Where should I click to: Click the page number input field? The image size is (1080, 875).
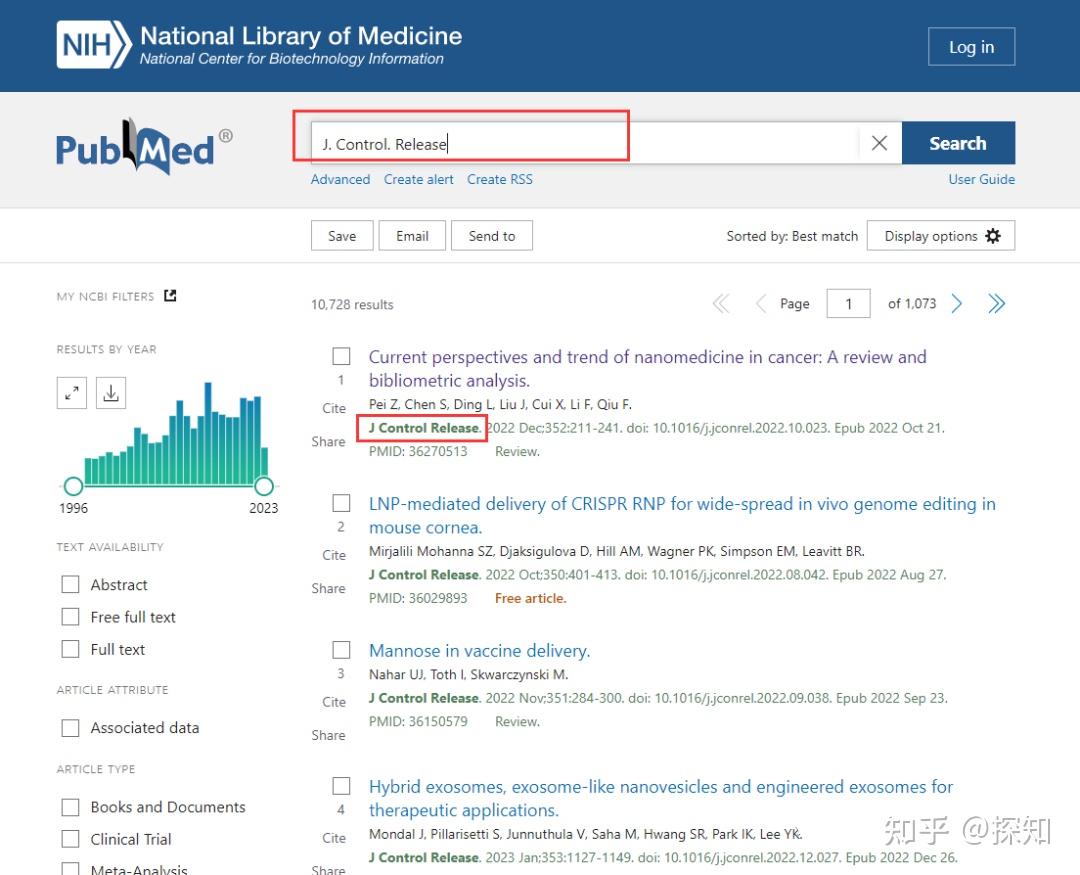tap(849, 304)
